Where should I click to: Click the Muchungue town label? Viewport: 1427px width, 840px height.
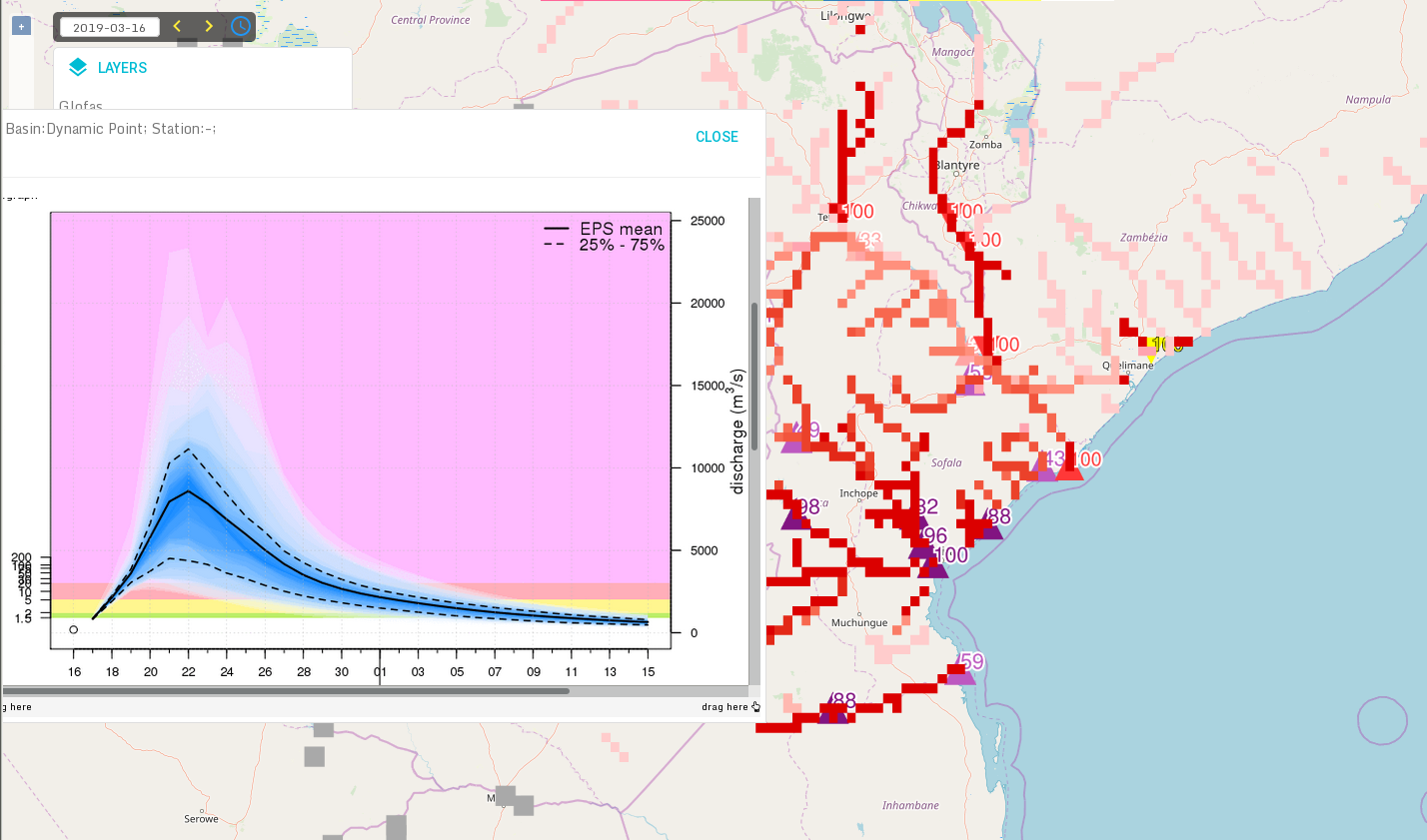tap(859, 622)
